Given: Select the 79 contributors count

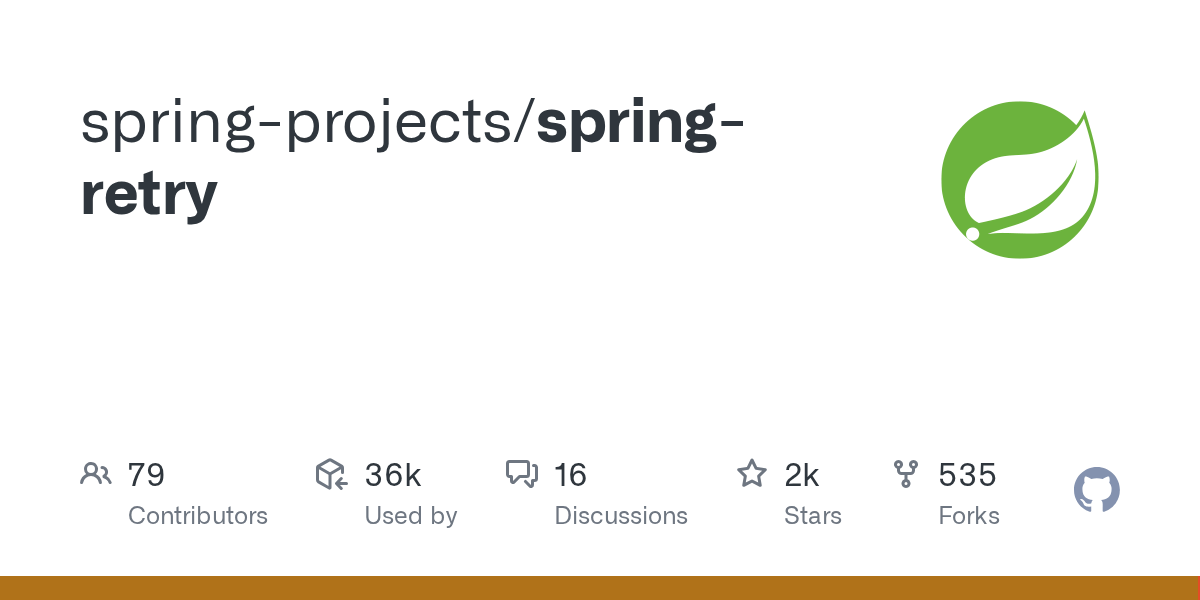Looking at the screenshot, I should (146, 475).
